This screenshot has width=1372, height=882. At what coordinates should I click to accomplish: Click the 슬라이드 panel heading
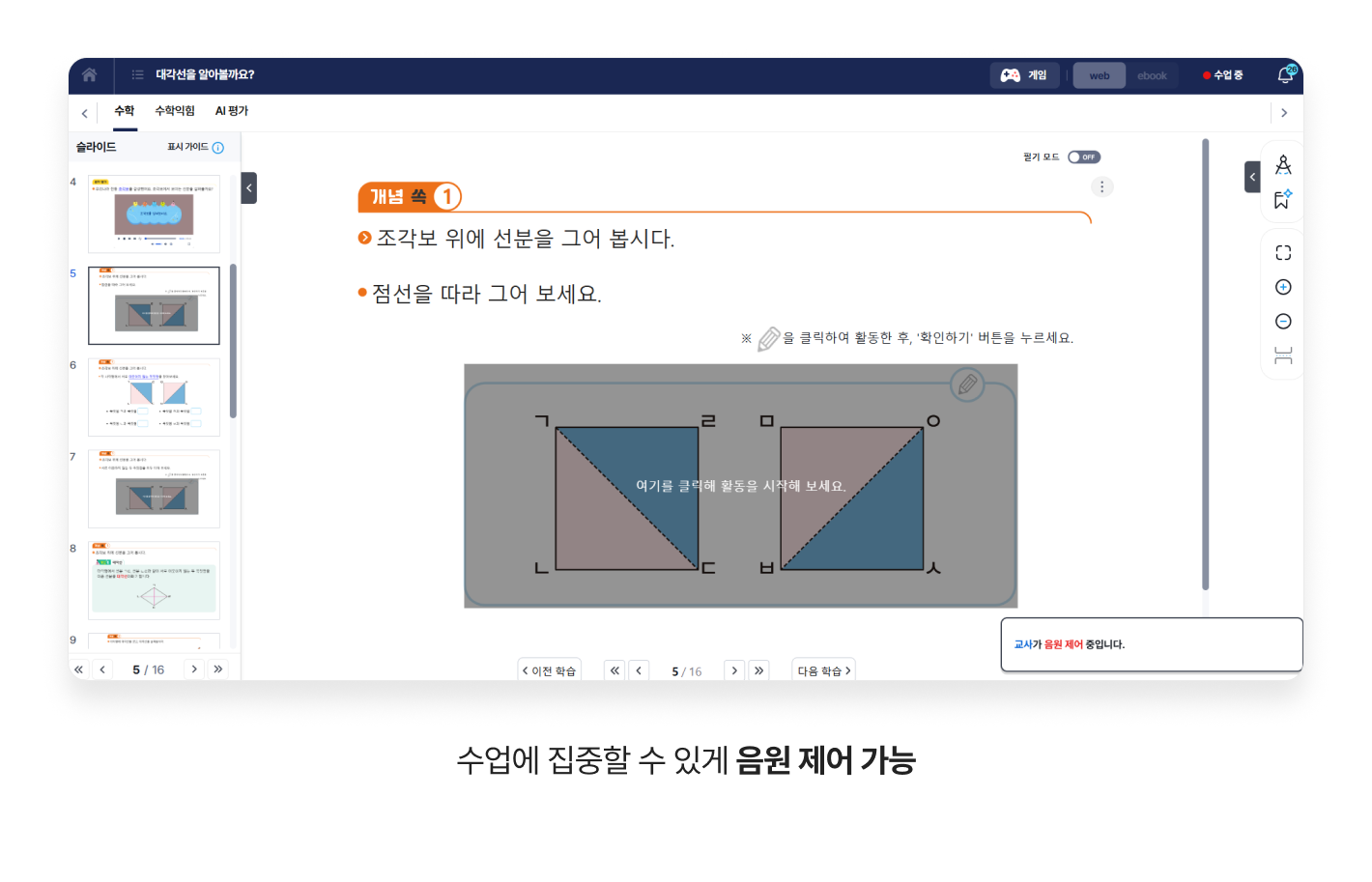[x=97, y=147]
